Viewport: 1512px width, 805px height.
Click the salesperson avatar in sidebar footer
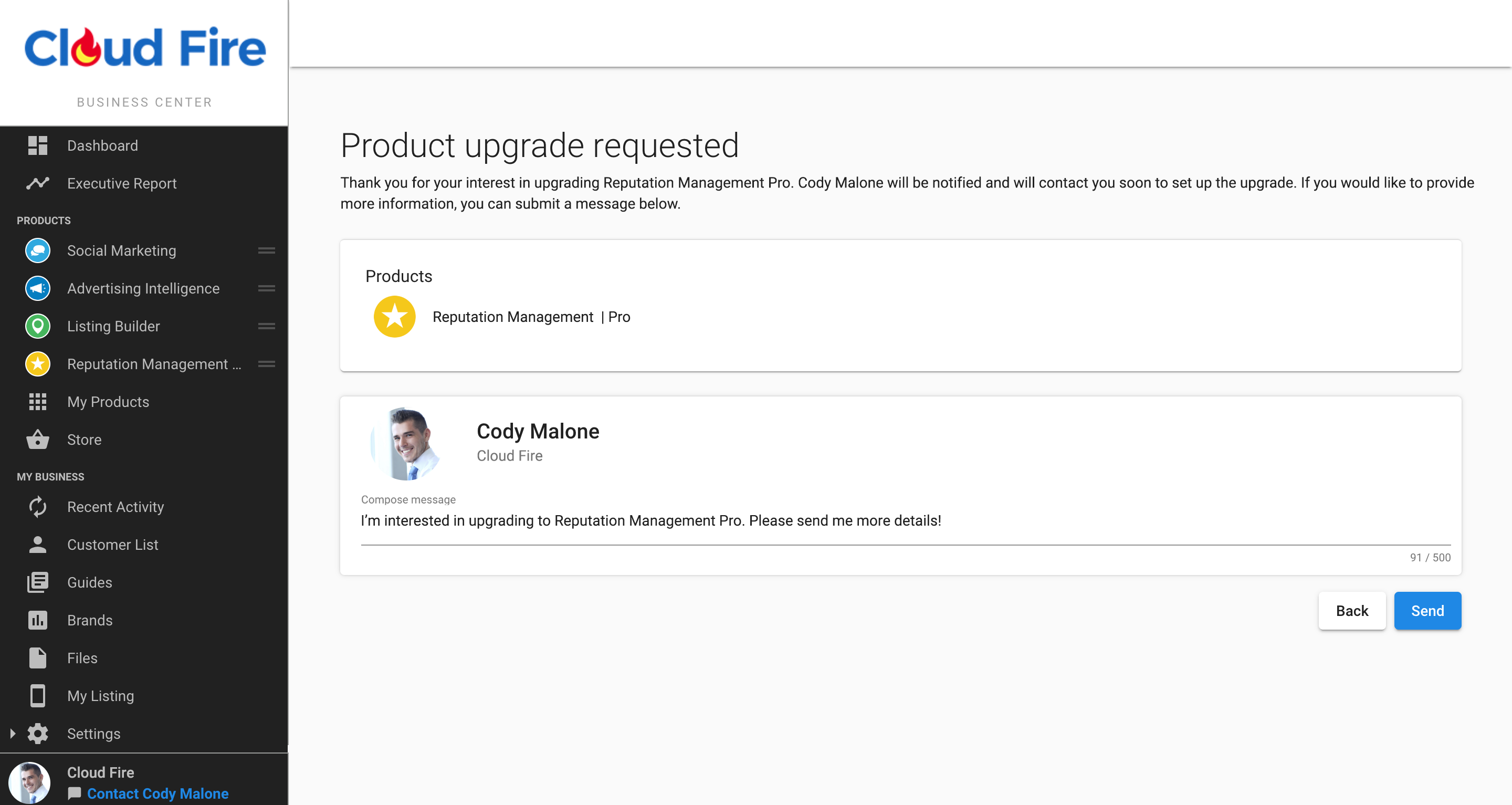pyautogui.click(x=29, y=783)
